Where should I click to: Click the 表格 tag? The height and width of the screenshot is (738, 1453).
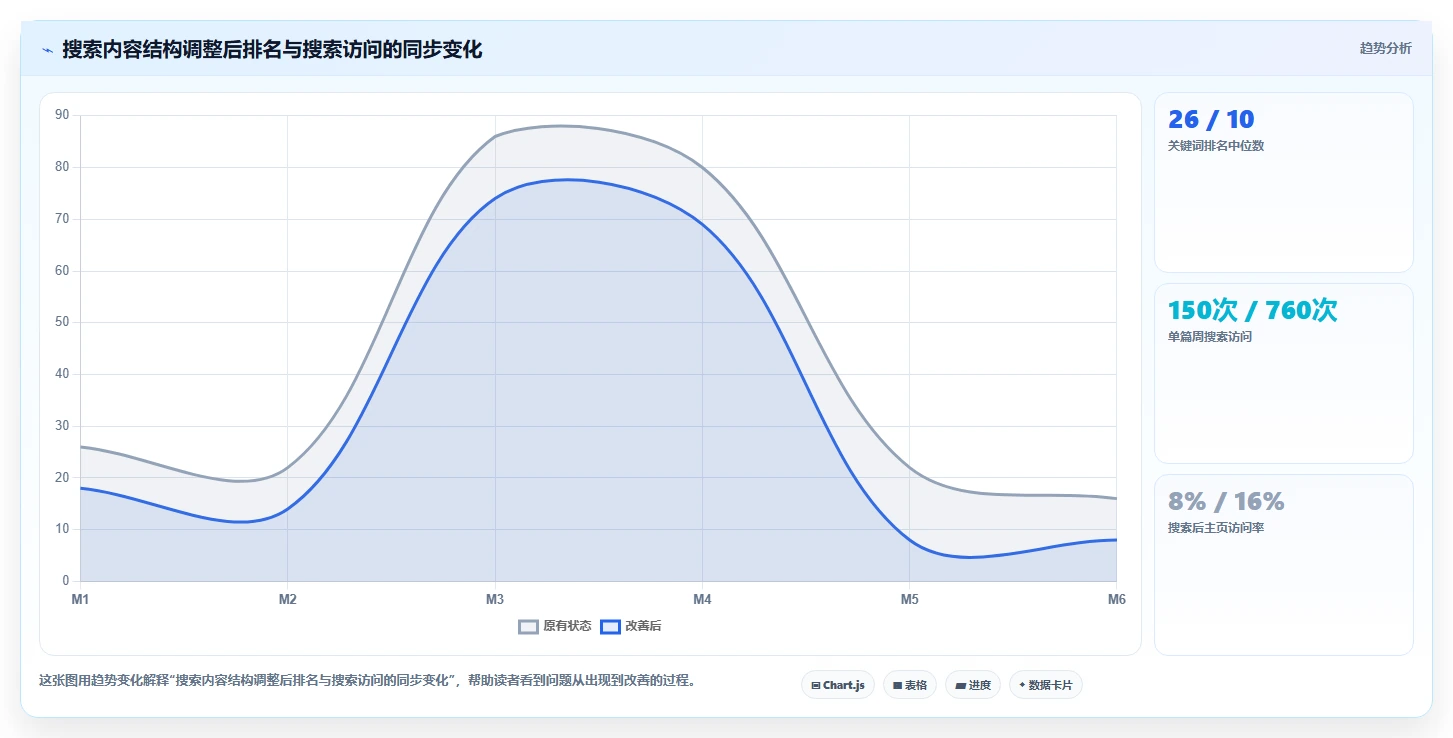pyautogui.click(x=910, y=685)
